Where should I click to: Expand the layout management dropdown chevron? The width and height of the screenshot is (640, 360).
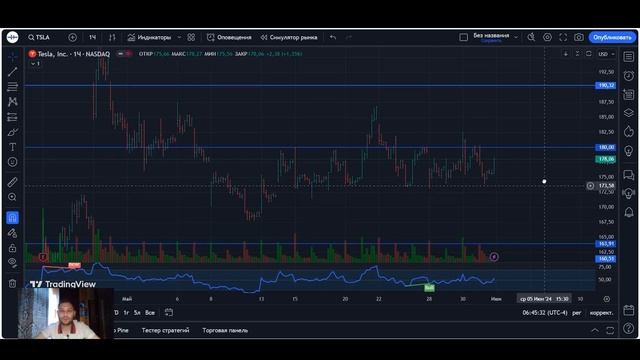(516, 37)
